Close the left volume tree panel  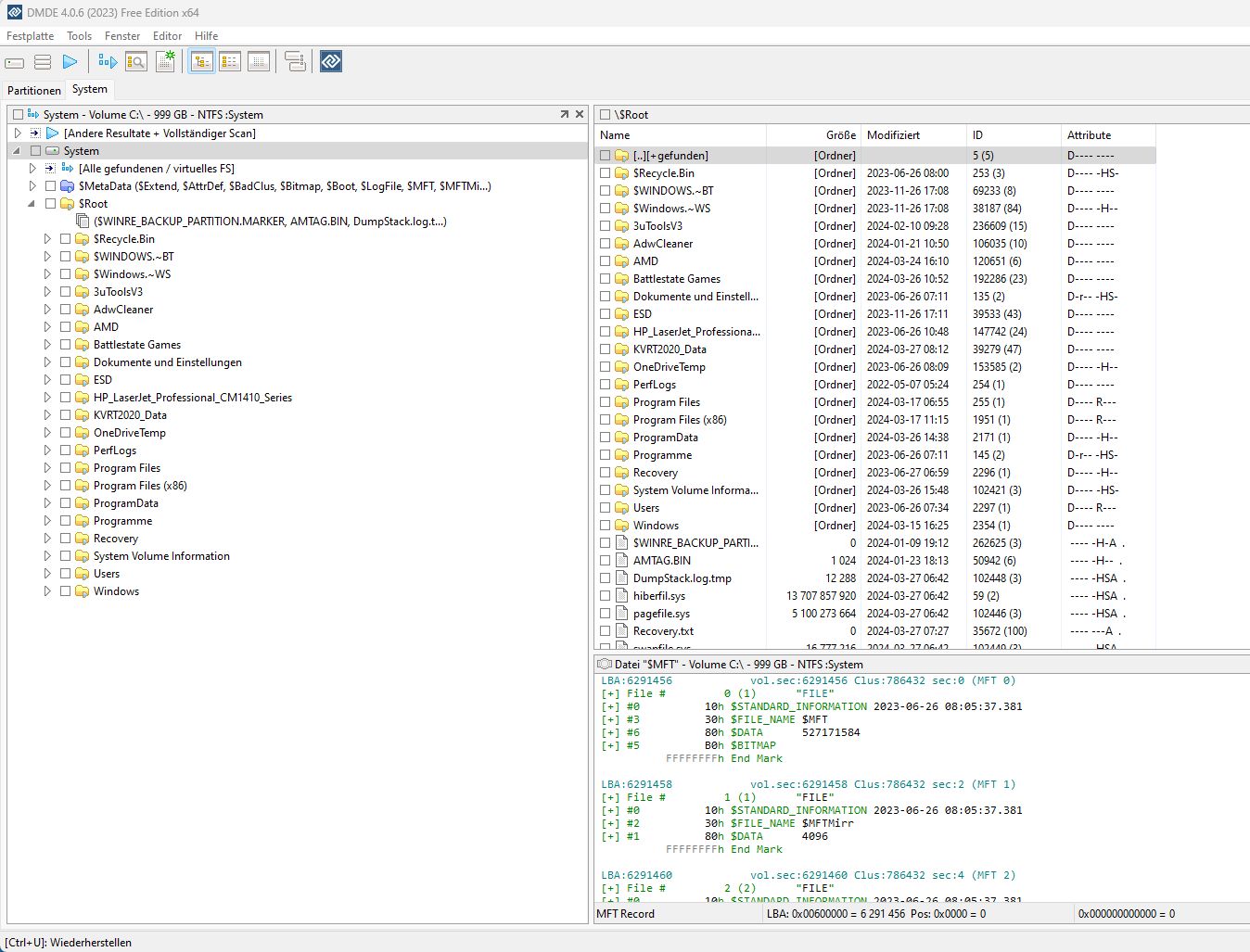pos(580,114)
